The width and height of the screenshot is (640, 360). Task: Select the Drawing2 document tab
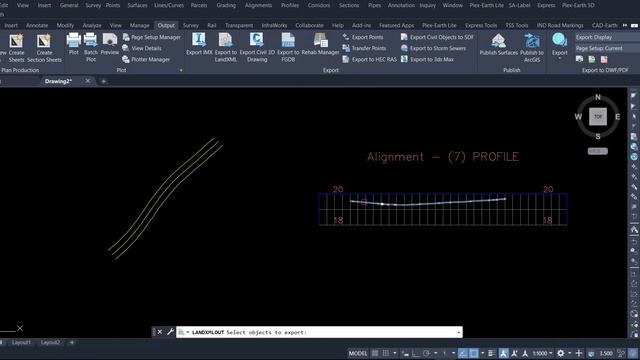58,81
